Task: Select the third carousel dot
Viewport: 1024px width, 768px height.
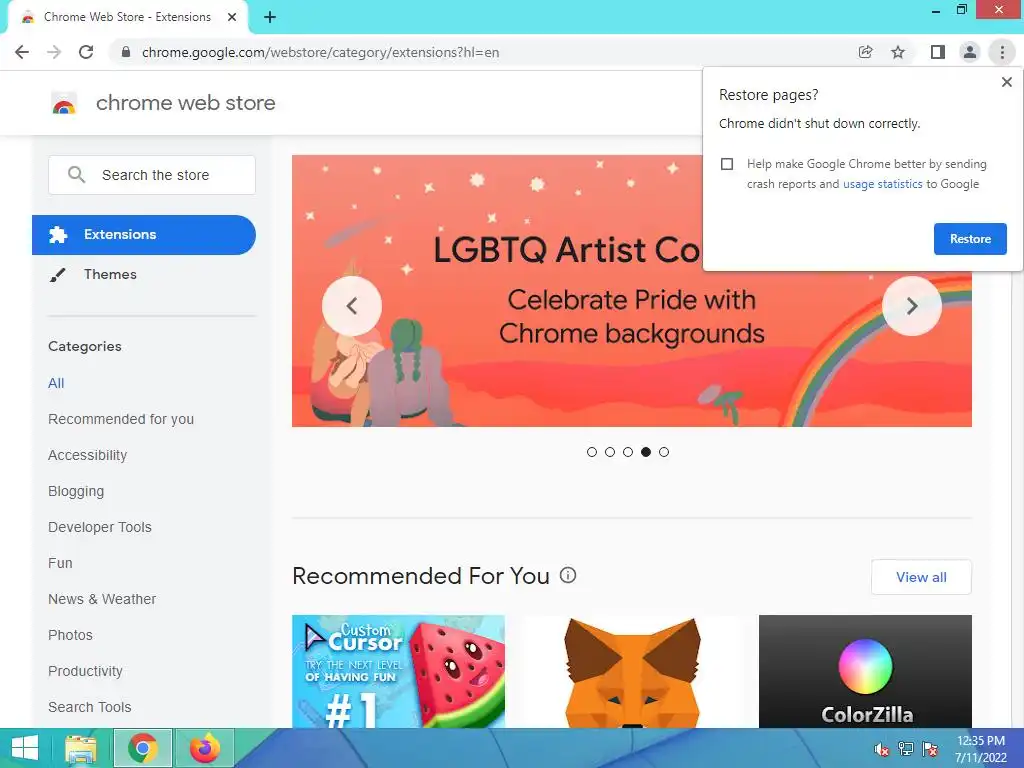Action: click(x=628, y=452)
